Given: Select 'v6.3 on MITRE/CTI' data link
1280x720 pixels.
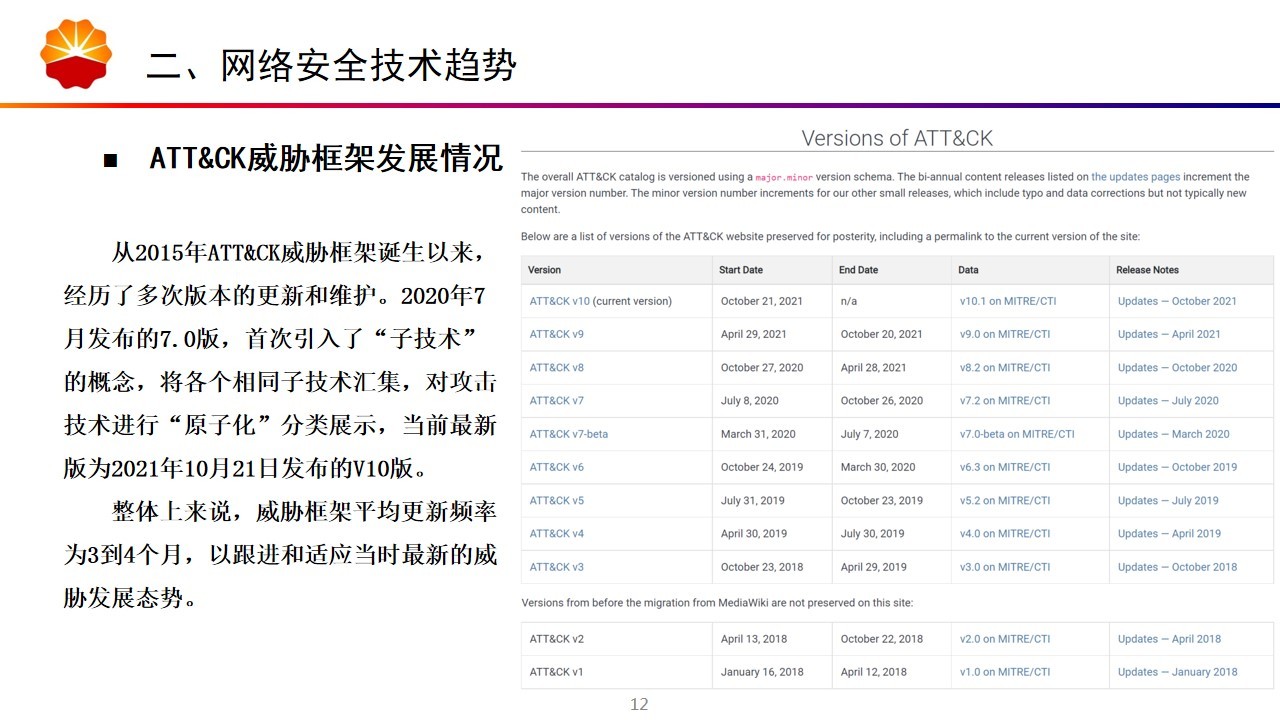Looking at the screenshot, I should [1005, 467].
